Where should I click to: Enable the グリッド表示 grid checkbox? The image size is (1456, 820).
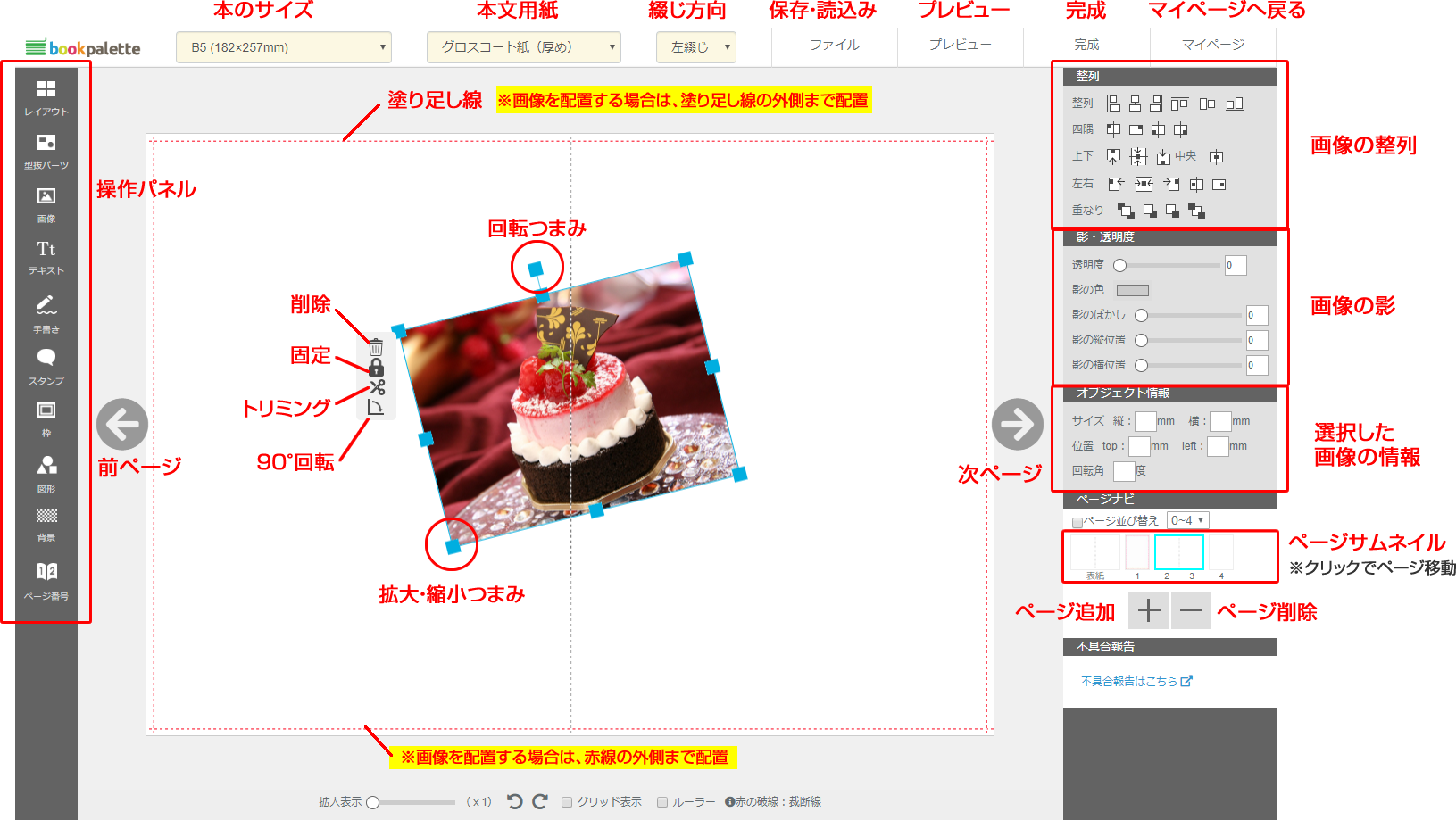[567, 802]
